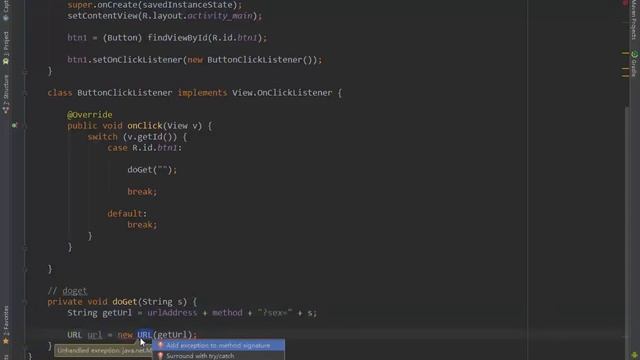Click the bulb icon beside 'Surround with try/catch'
The width and height of the screenshot is (640, 360).
click(x=160, y=356)
